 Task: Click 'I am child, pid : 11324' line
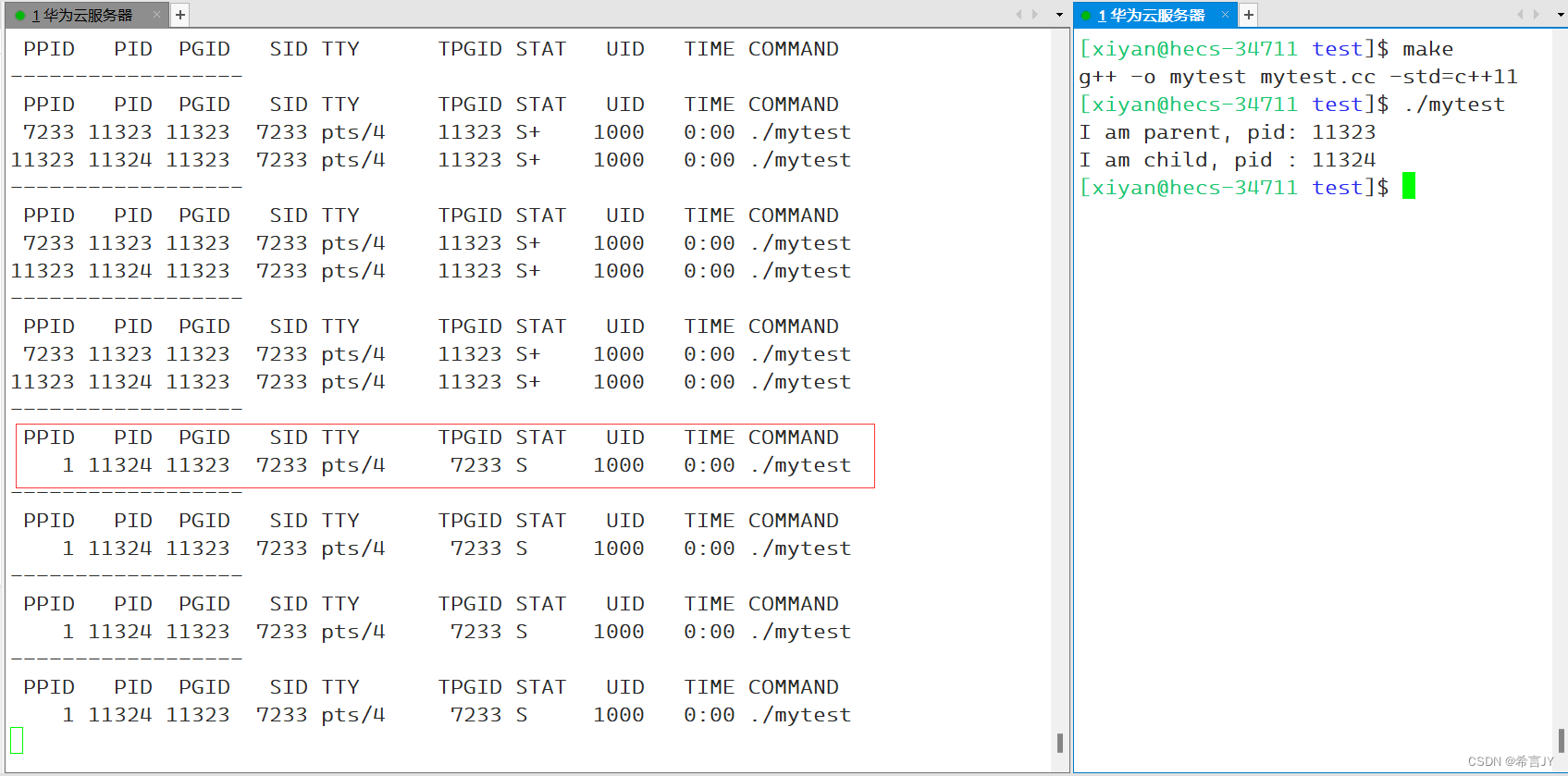click(x=1227, y=160)
